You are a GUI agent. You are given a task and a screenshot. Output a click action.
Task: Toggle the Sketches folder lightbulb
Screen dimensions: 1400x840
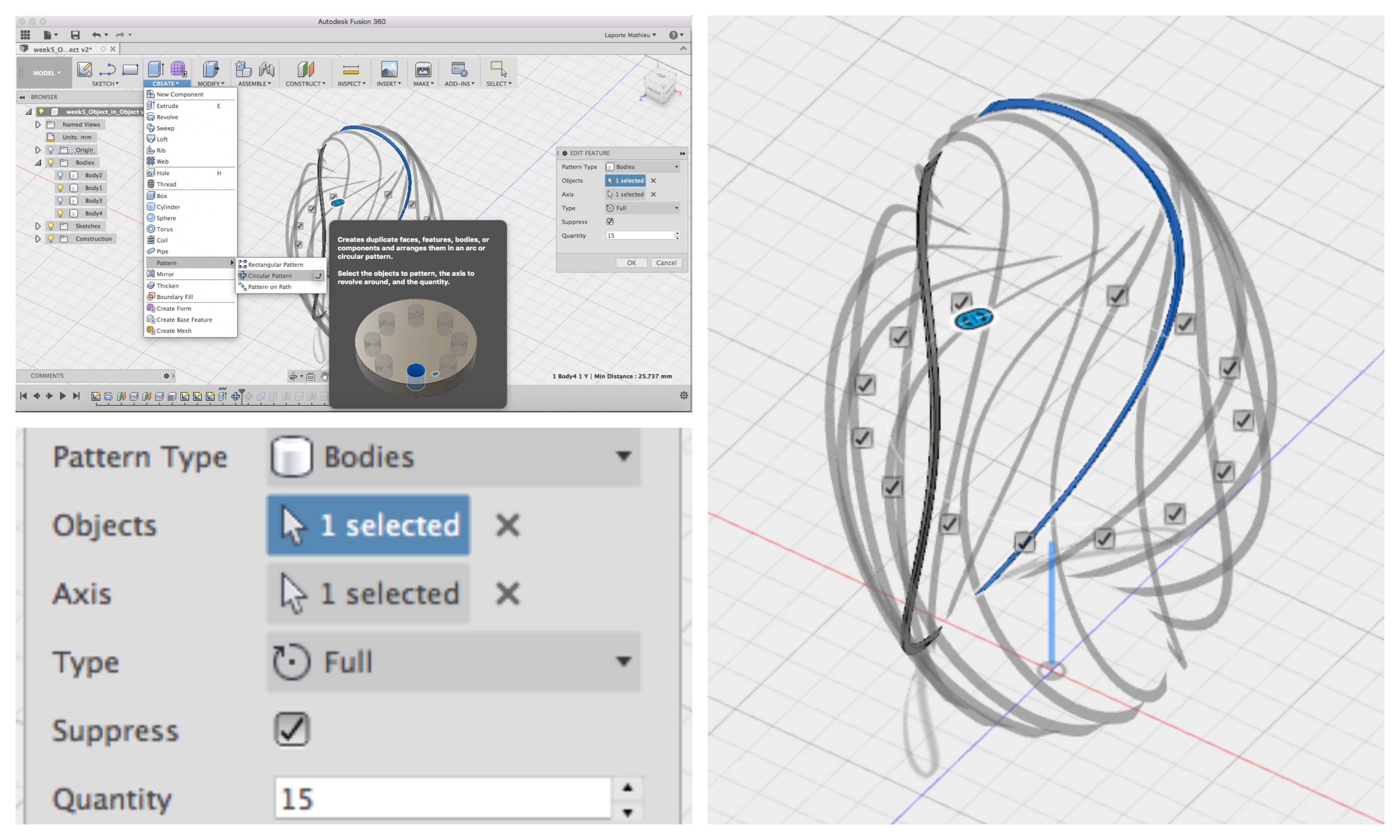point(51,226)
